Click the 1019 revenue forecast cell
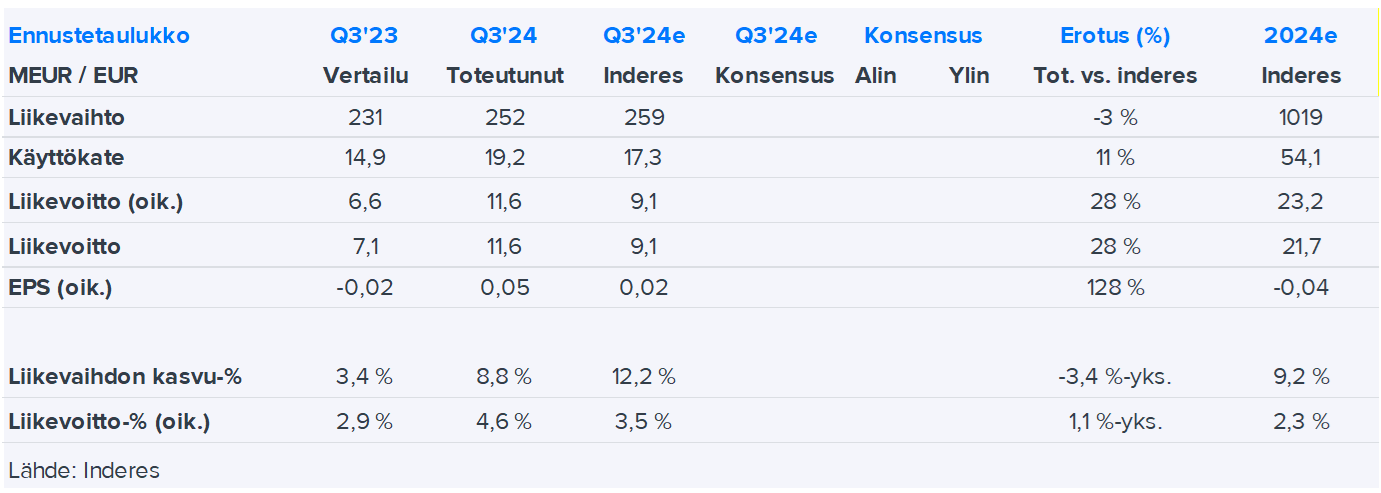Screen dimensions: 1381x493 pos(1300,118)
